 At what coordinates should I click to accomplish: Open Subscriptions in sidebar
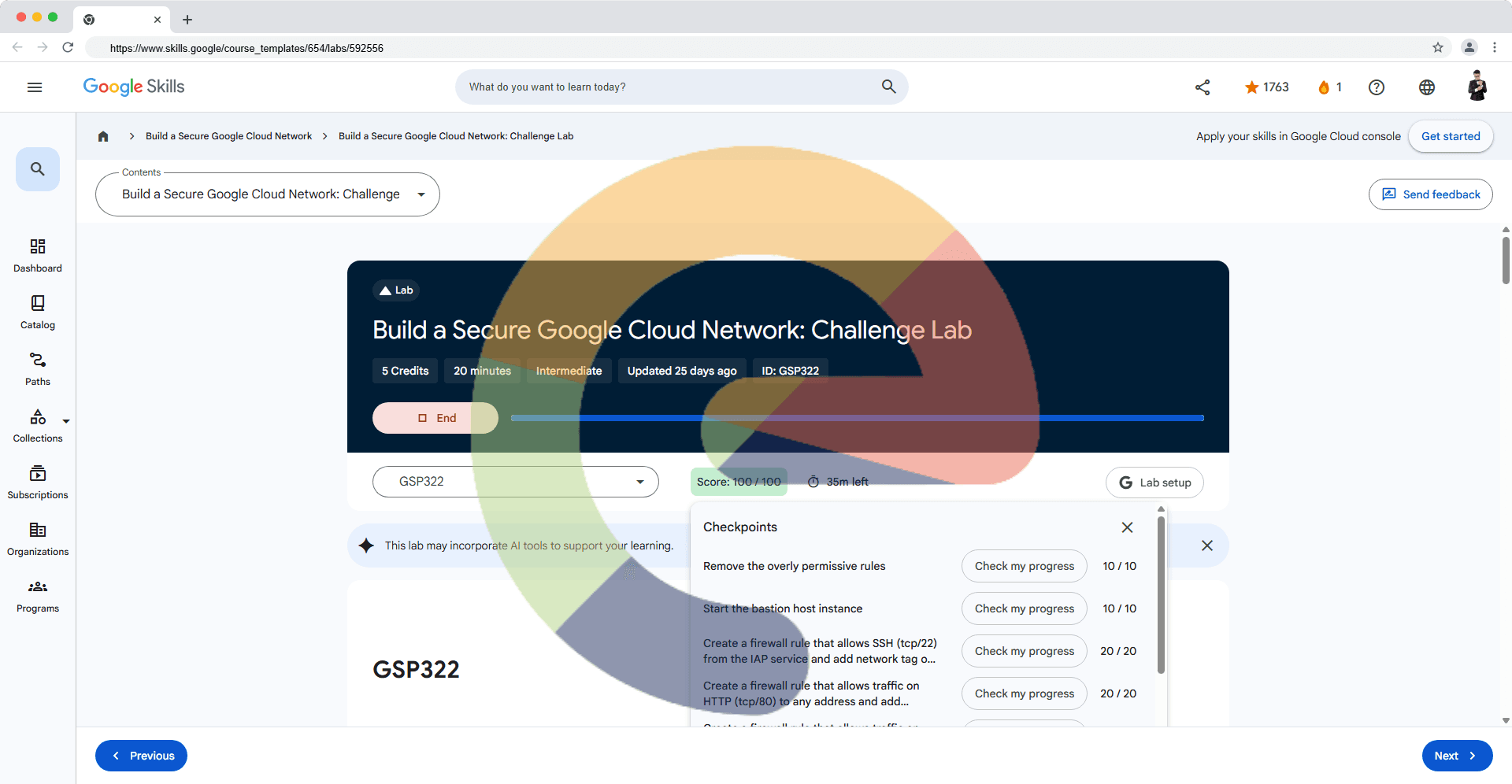[38, 483]
